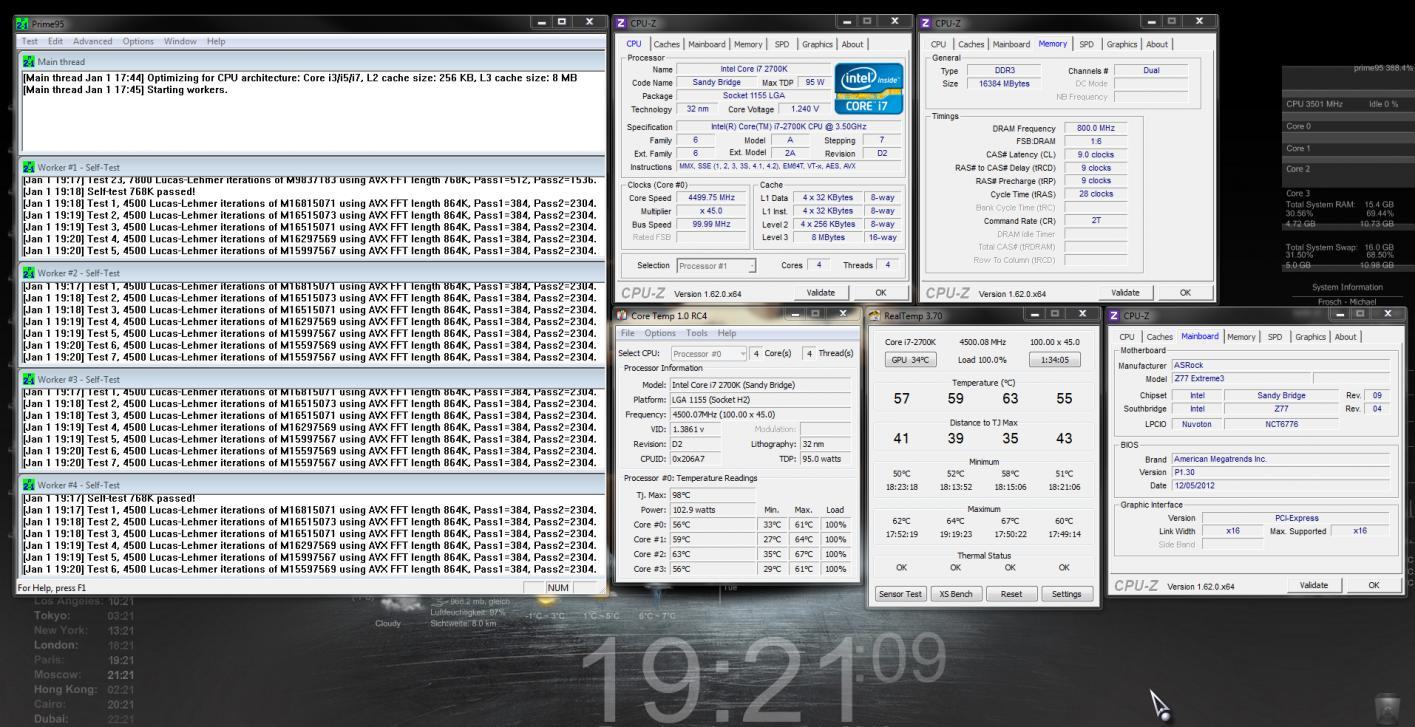Click OK in the CPU-Z Memory window
This screenshot has height=727, width=1415.
1185,293
